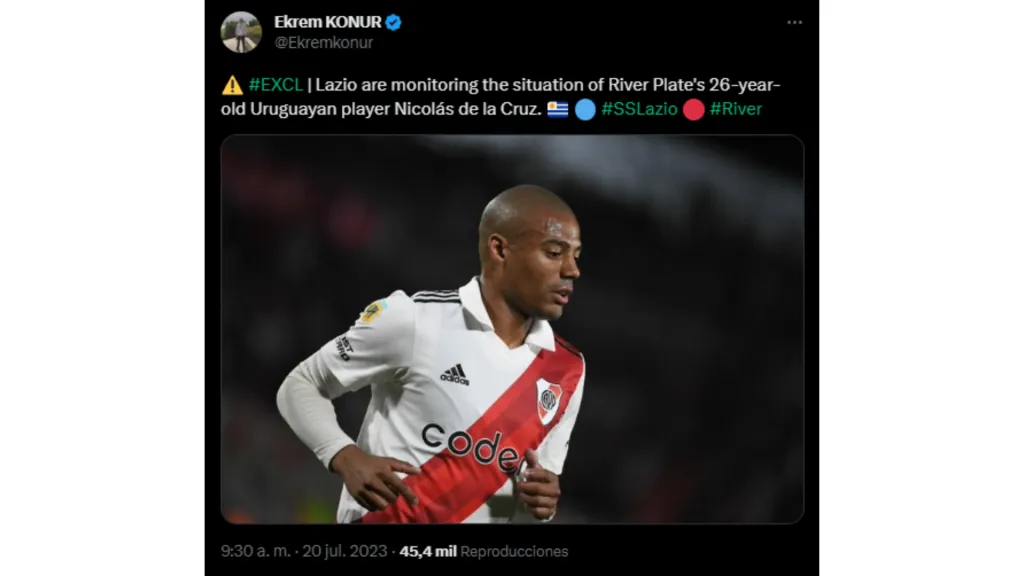
Task: Open the @Ekremkonur handle
Action: tap(323, 42)
